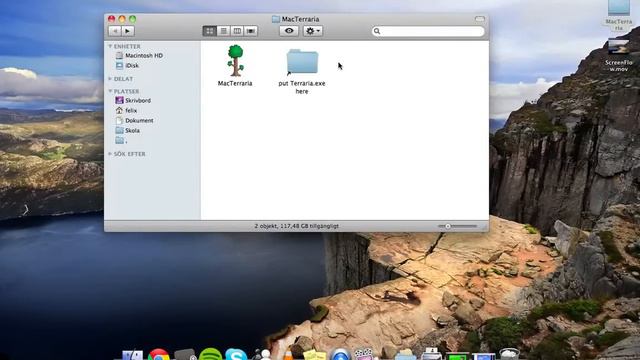Open Finder from the Dock
This screenshot has height=360, width=640.
133,355
